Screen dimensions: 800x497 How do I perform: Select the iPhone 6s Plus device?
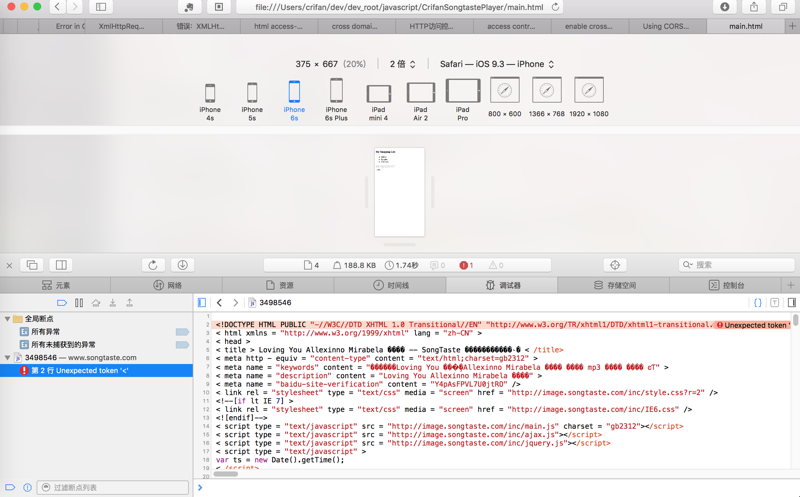pos(336,100)
